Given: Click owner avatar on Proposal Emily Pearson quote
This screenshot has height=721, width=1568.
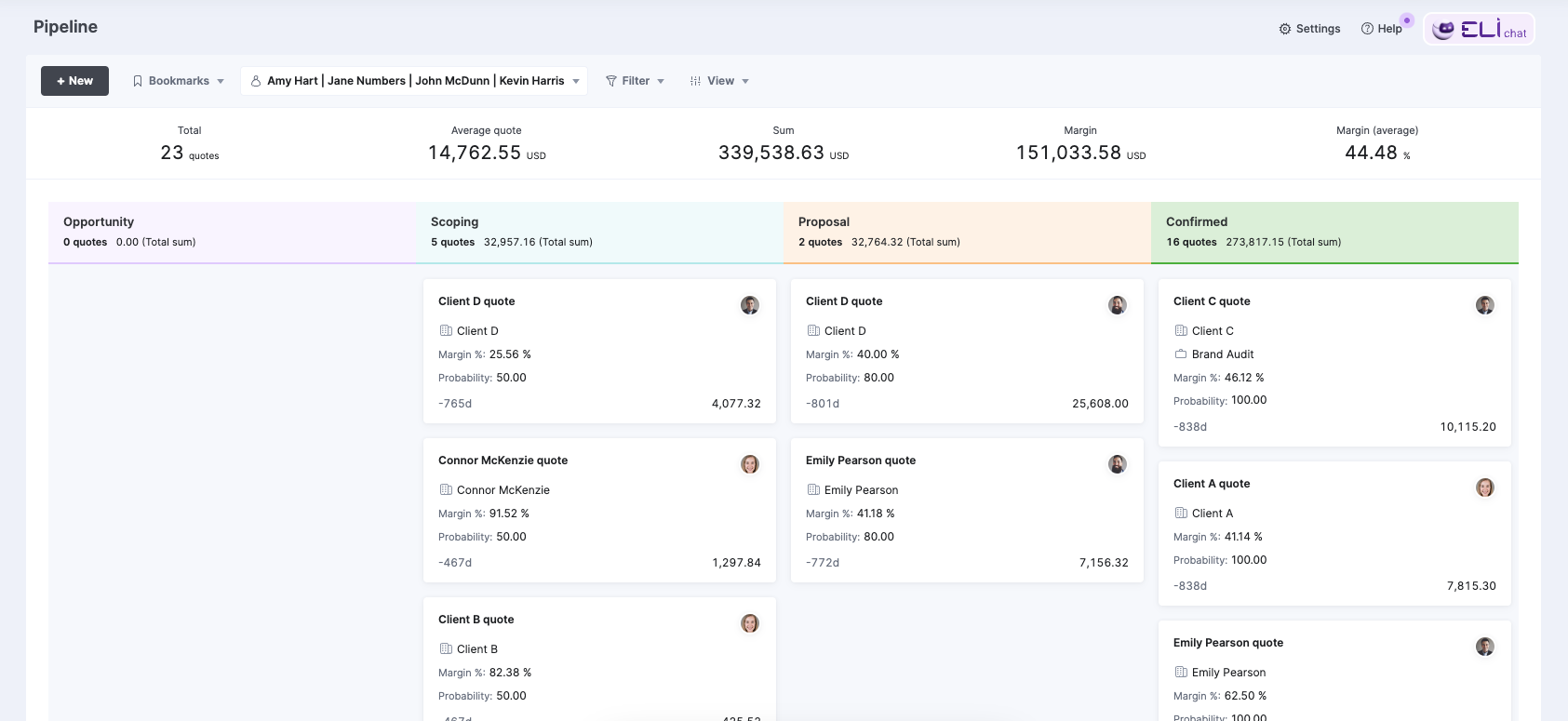Looking at the screenshot, I should point(1118,464).
